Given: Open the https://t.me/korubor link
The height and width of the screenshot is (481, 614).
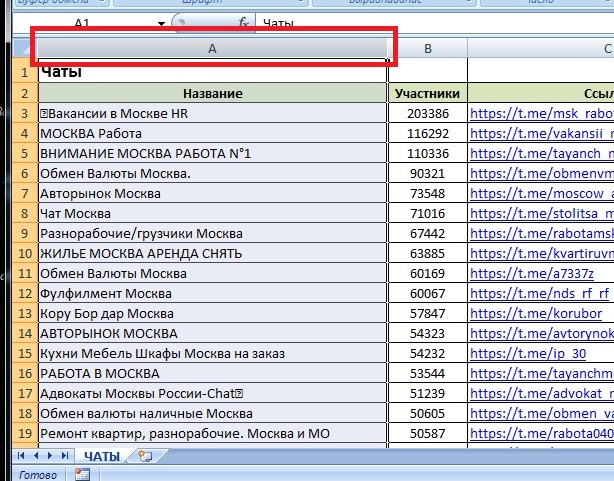Looking at the screenshot, I should [x=536, y=313].
